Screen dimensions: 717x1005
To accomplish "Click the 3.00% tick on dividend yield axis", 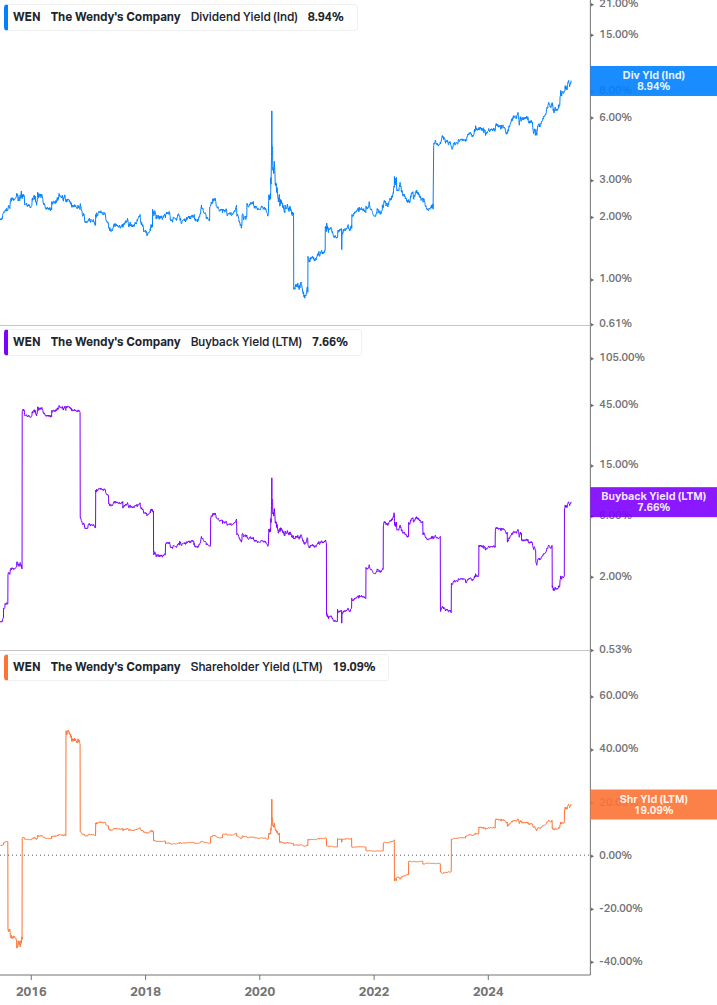I will (615, 179).
